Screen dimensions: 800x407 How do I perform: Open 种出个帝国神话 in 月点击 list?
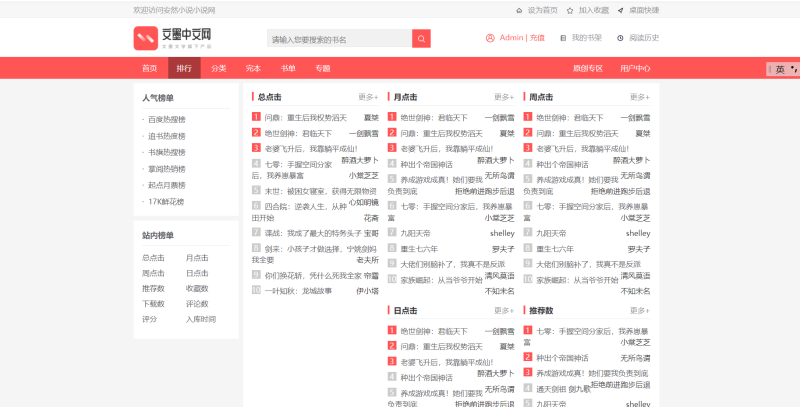click(x=427, y=165)
